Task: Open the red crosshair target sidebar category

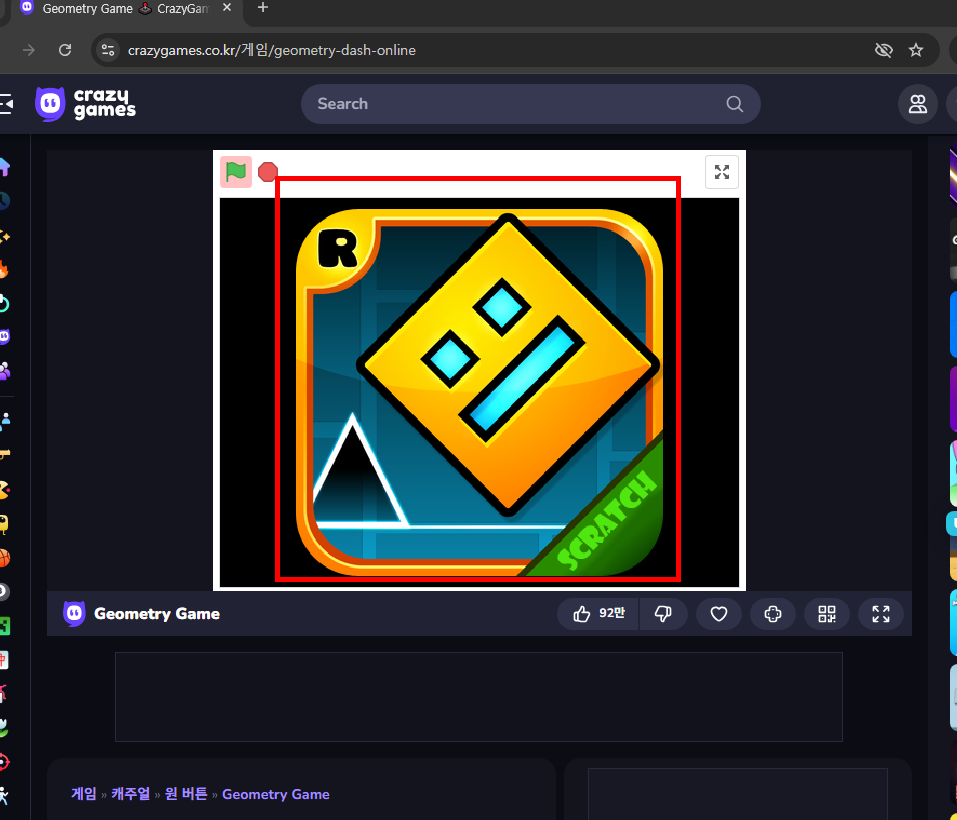Action: click(4, 761)
